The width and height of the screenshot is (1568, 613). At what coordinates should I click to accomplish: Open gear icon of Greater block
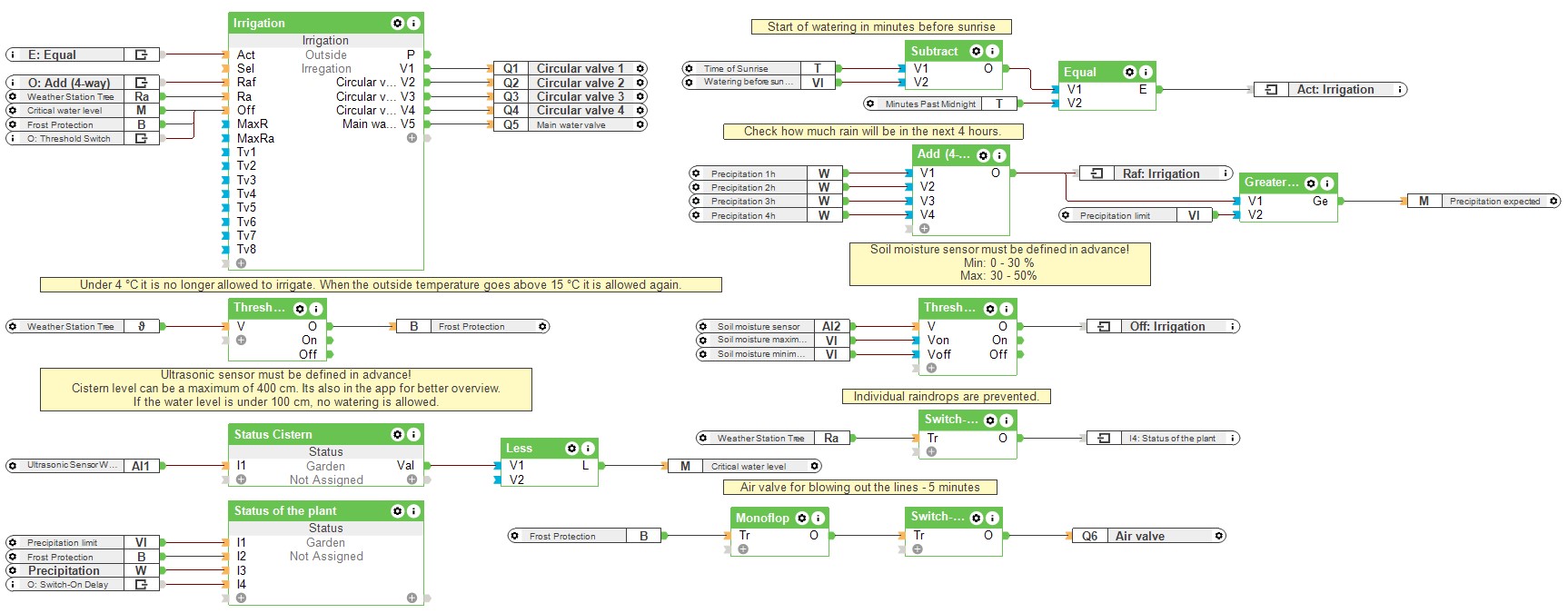point(1311,183)
